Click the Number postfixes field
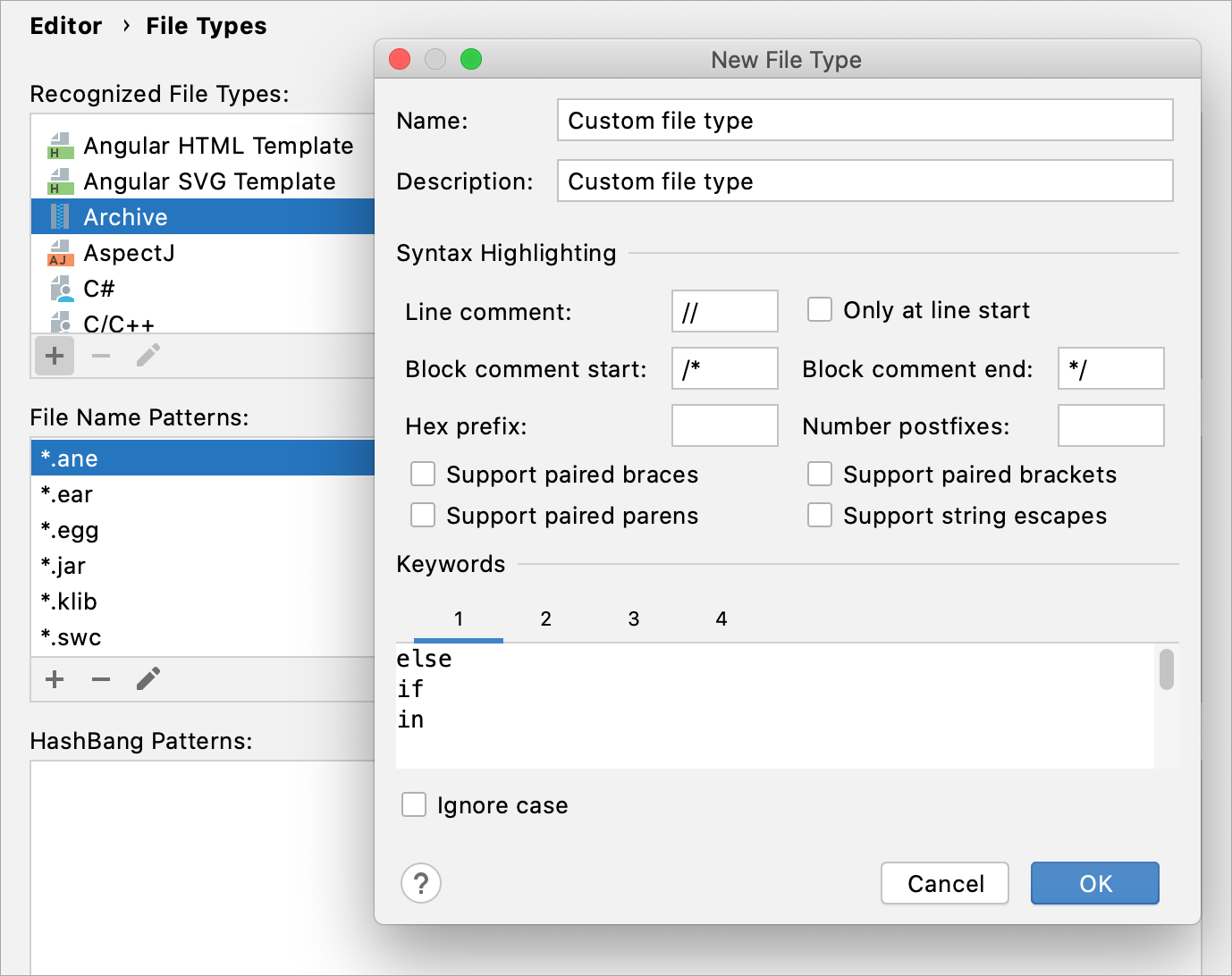The image size is (1232, 976). click(1111, 425)
